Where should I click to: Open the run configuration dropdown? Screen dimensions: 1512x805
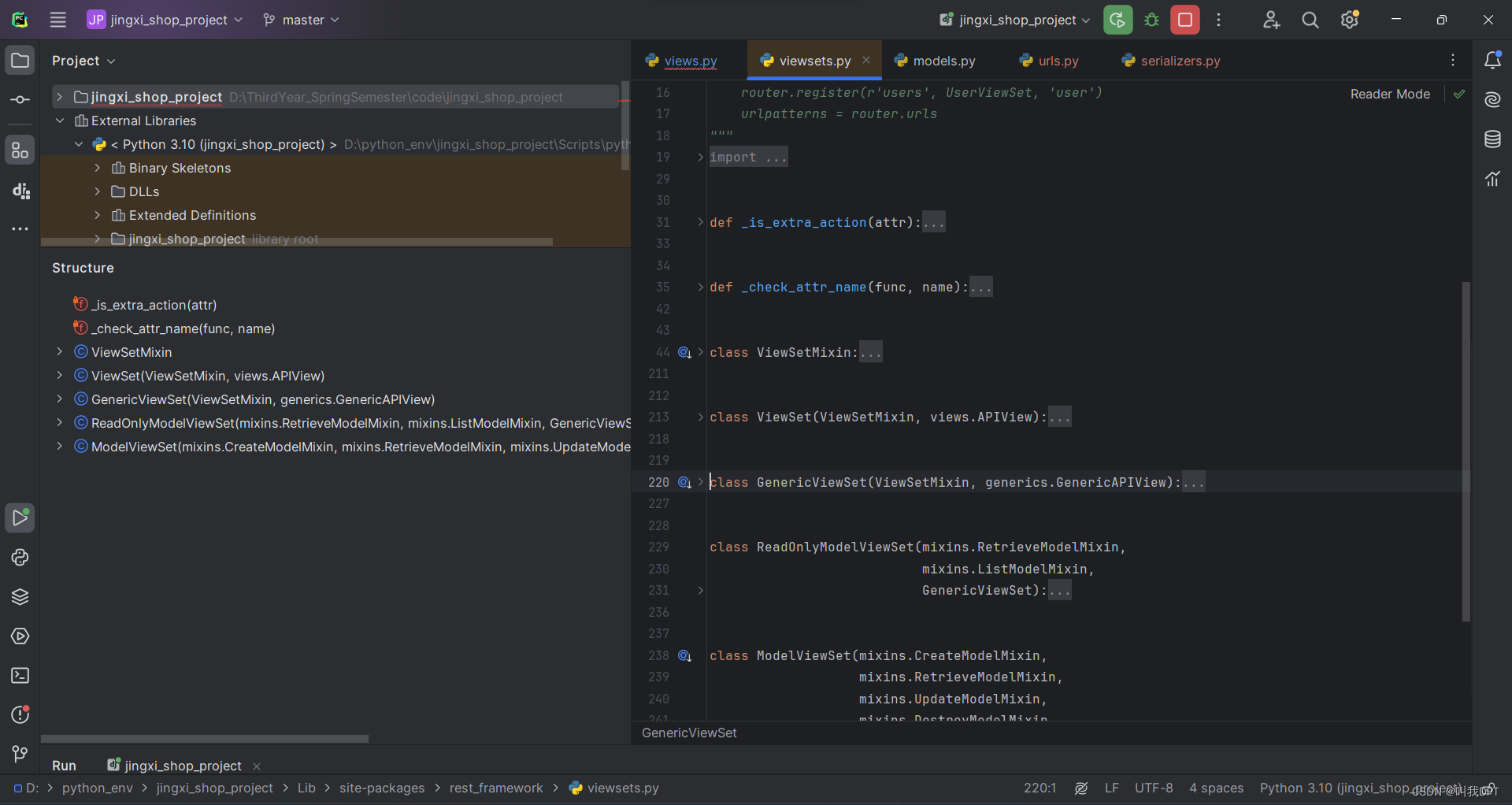click(x=1015, y=20)
